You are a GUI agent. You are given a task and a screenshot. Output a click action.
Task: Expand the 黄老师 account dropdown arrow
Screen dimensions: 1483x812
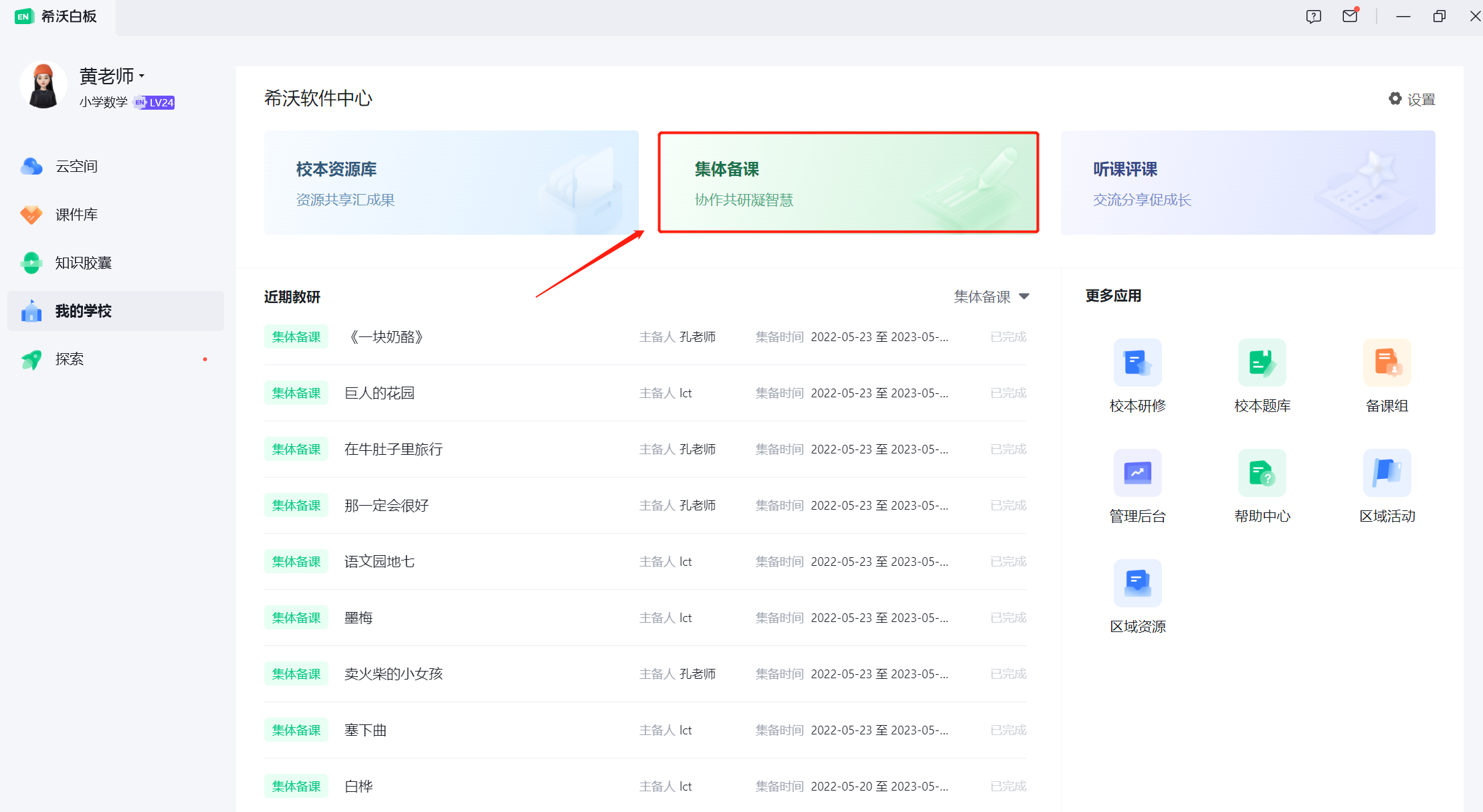click(142, 76)
